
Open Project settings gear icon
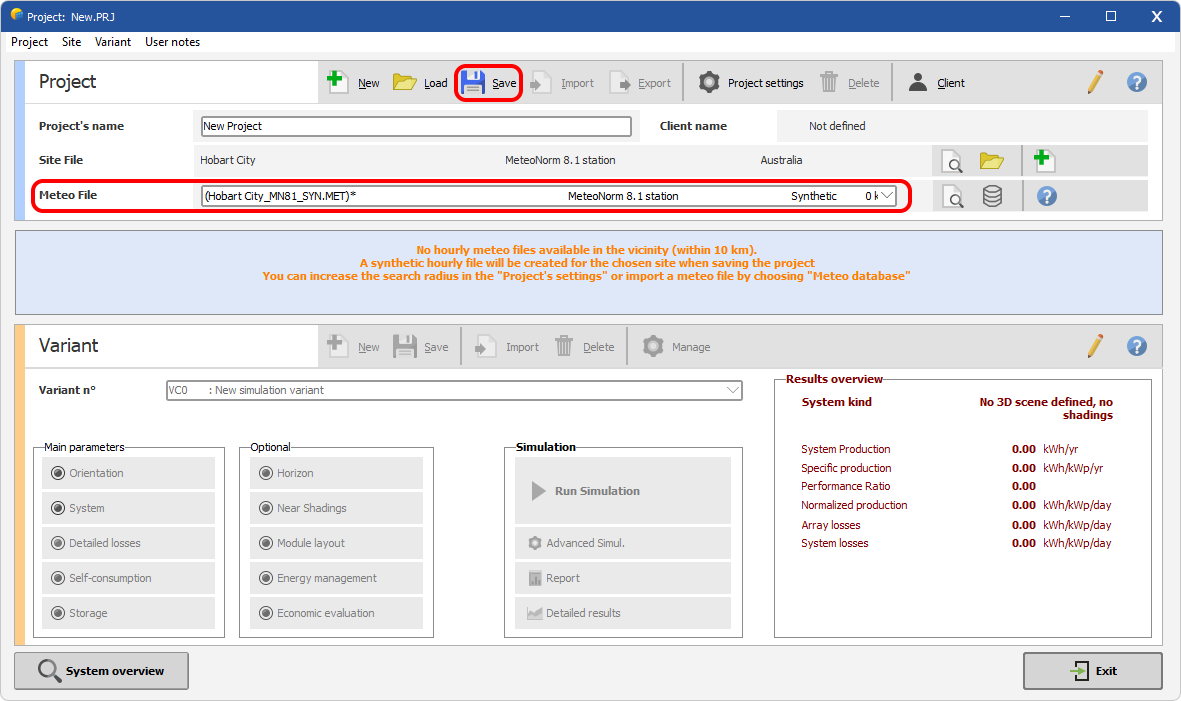[709, 82]
